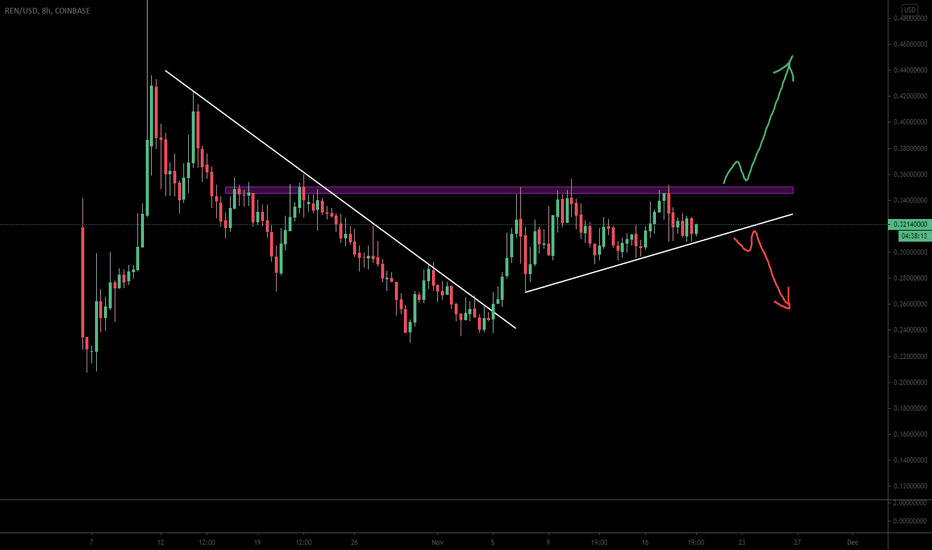Click price axis label 0.36000000
The width and height of the screenshot is (932, 550).
coord(910,175)
